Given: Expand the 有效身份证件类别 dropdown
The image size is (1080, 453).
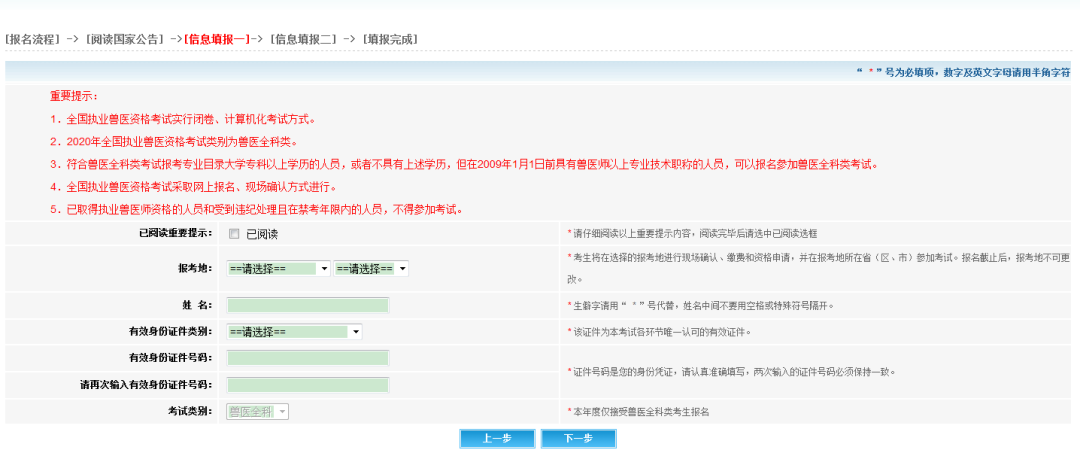Looking at the screenshot, I should point(294,332).
